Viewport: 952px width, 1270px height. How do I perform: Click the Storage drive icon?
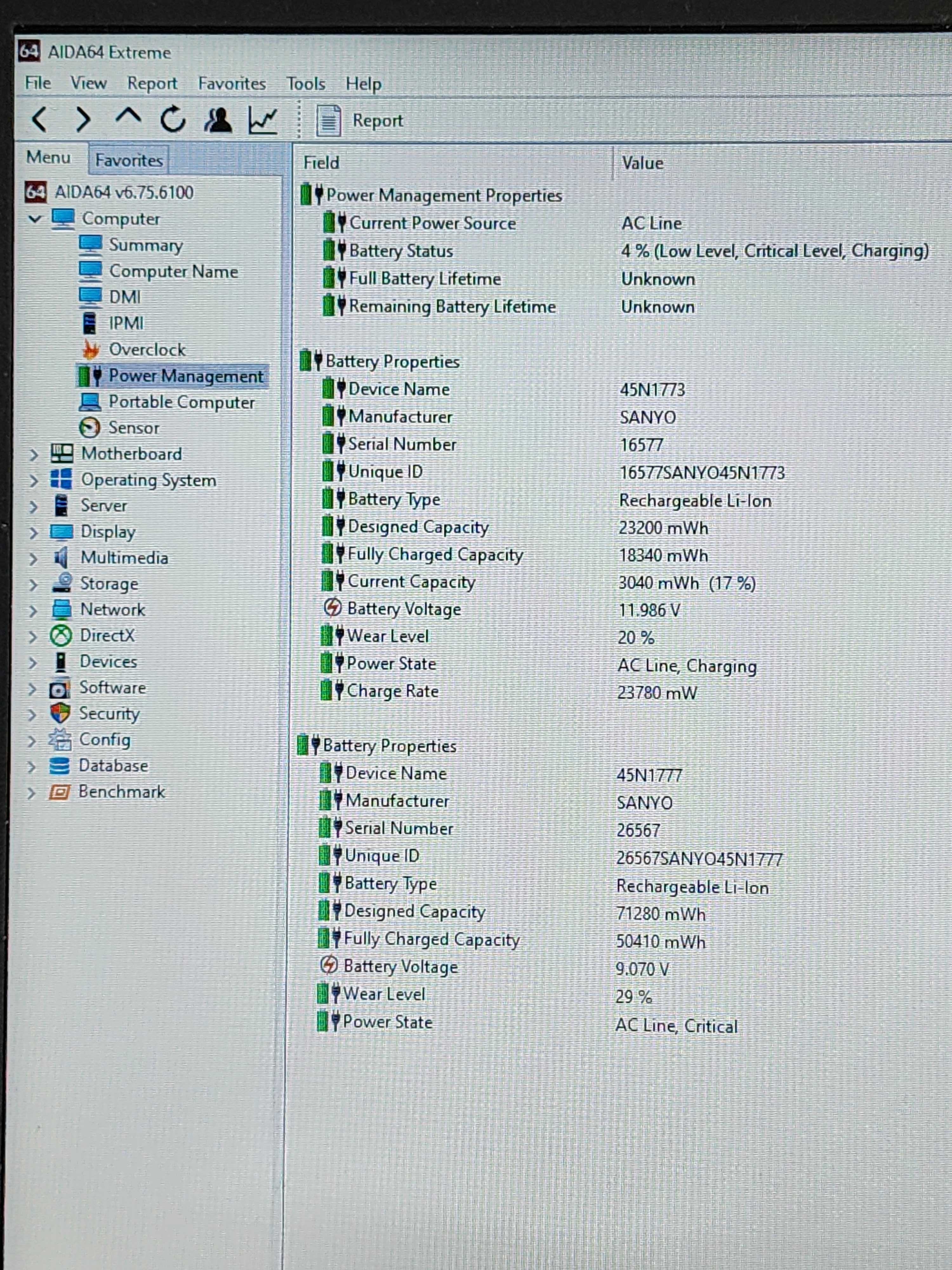click(61, 583)
